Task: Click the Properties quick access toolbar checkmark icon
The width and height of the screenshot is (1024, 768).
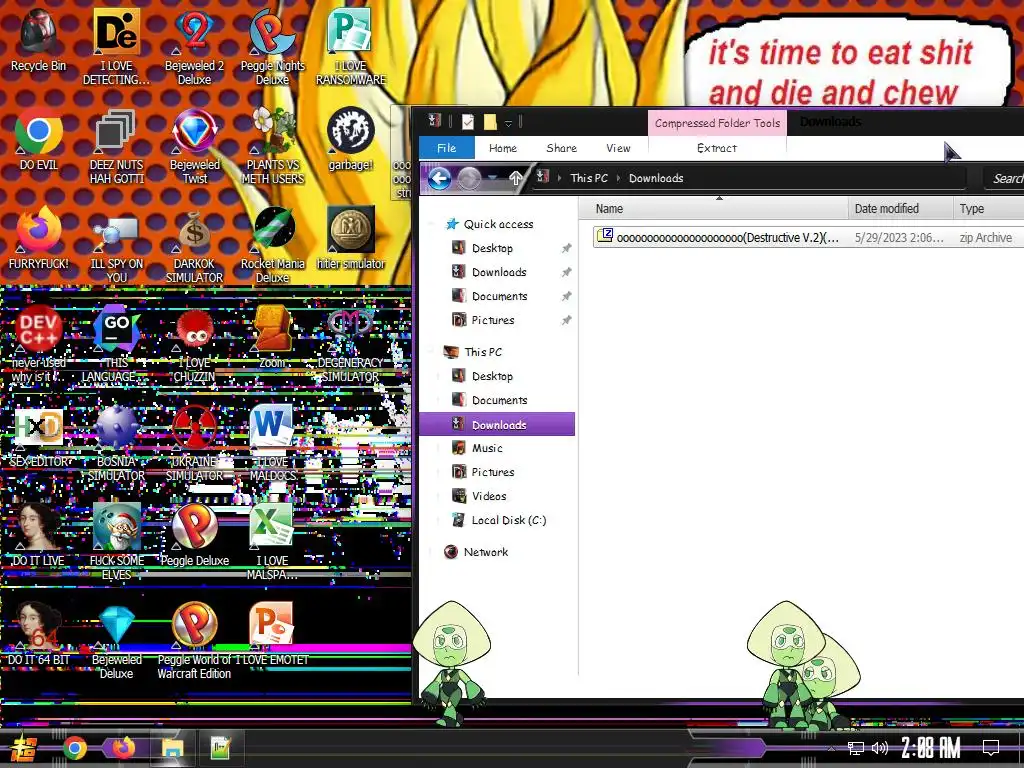Action: [468, 121]
